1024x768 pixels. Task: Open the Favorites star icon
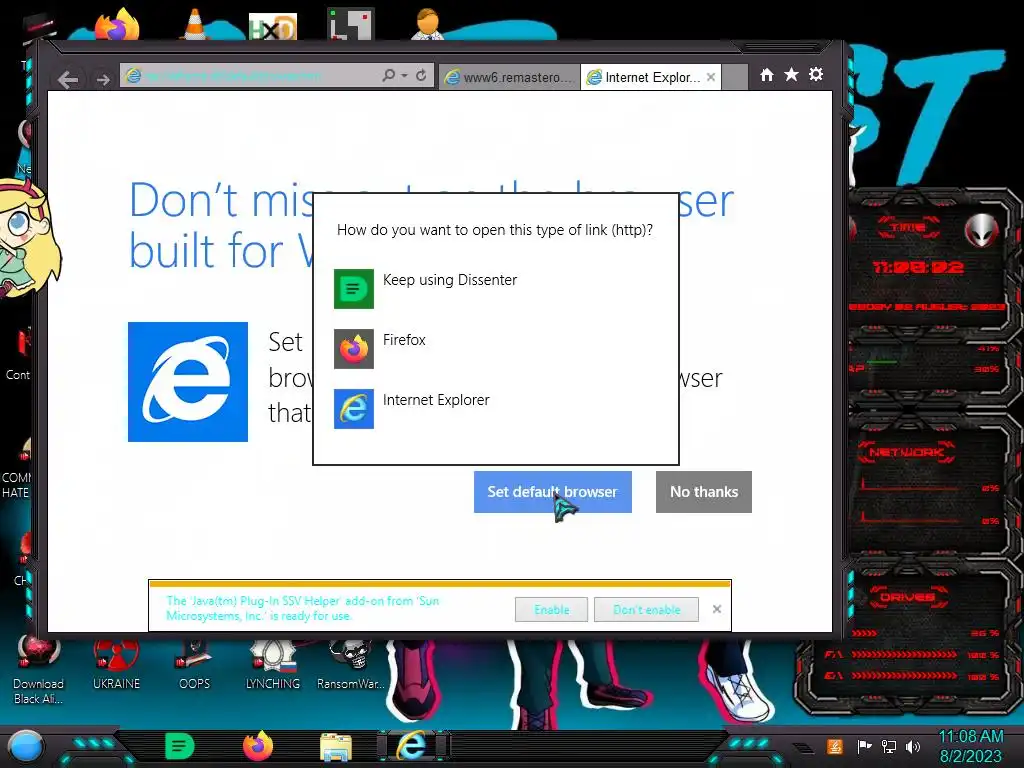(791, 75)
